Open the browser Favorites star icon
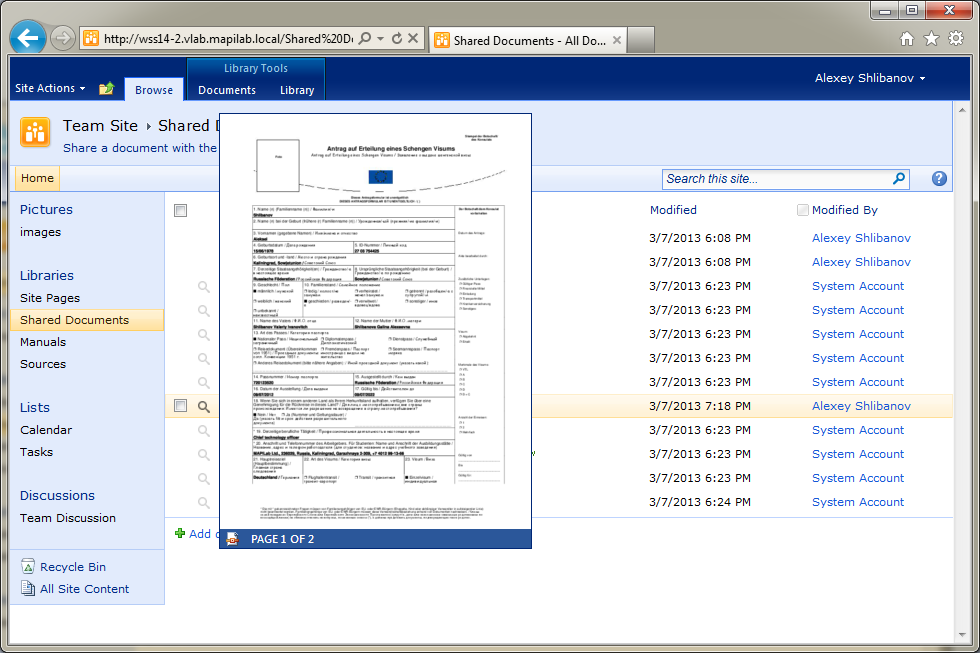The width and height of the screenshot is (980, 653). (931, 39)
